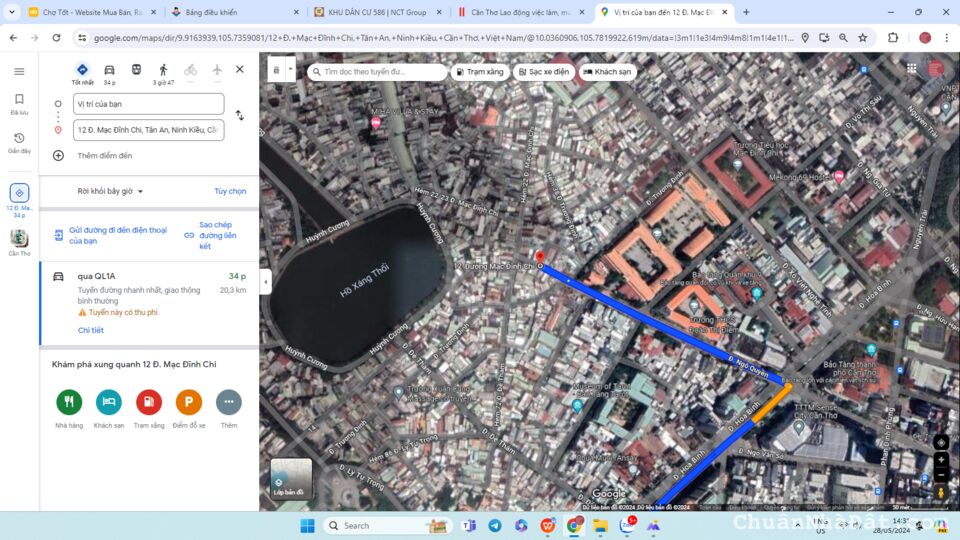The width and height of the screenshot is (960, 540).
Task: Expand the 'Rời khỏi bây giờ' departure dropdown
Action: pyautogui.click(x=110, y=191)
